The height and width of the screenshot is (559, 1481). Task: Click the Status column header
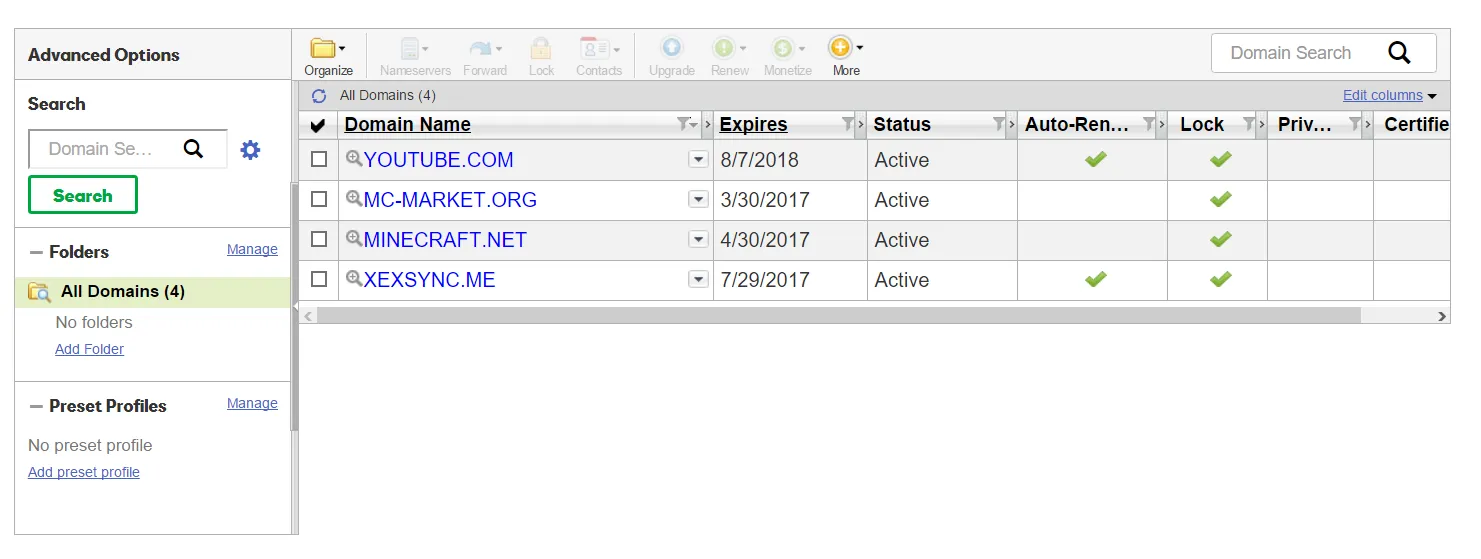(x=902, y=125)
